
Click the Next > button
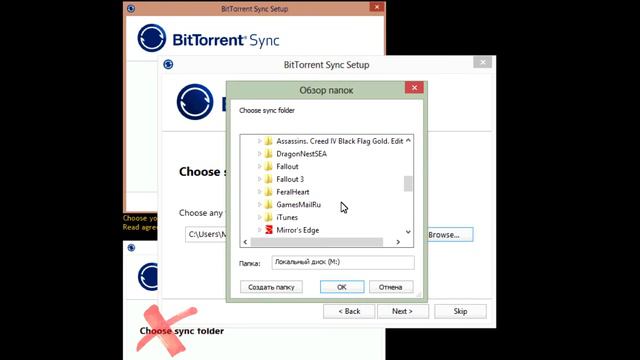(402, 311)
